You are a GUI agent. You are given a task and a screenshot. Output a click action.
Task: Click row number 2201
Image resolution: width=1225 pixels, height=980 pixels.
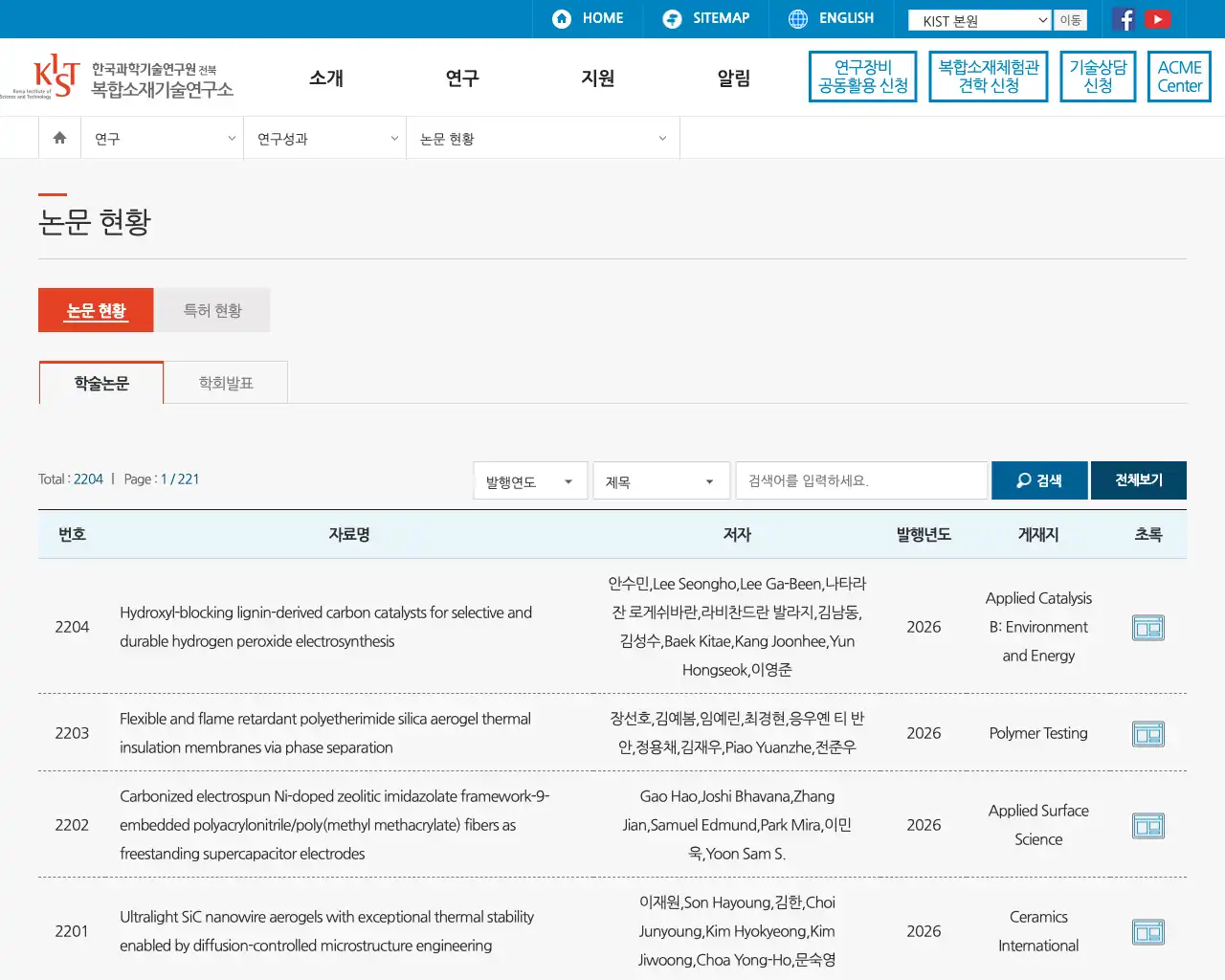72,931
